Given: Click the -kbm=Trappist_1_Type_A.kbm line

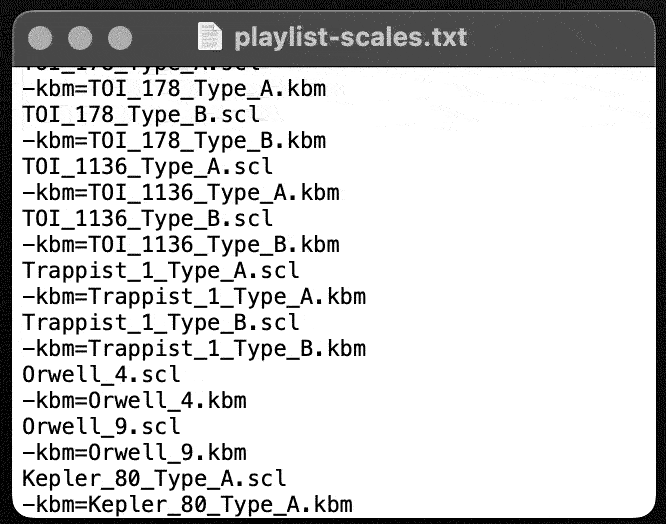Looking at the screenshot, I should click(x=194, y=296).
